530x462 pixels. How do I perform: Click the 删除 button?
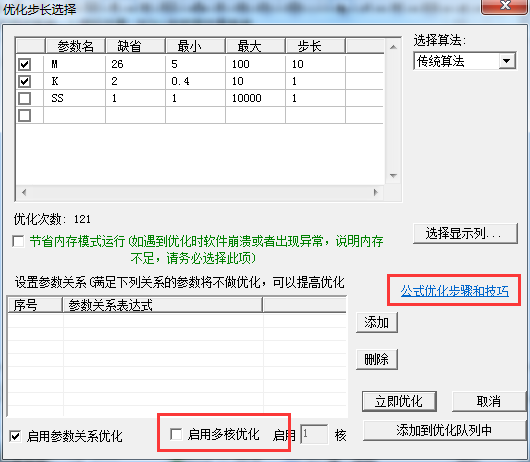coord(377,359)
